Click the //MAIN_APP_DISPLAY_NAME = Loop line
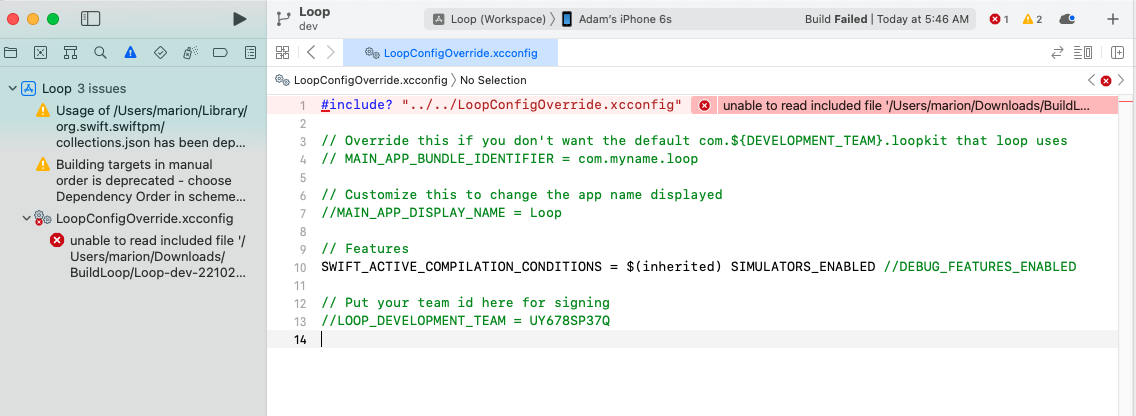Image resolution: width=1136 pixels, height=416 pixels. pos(441,213)
